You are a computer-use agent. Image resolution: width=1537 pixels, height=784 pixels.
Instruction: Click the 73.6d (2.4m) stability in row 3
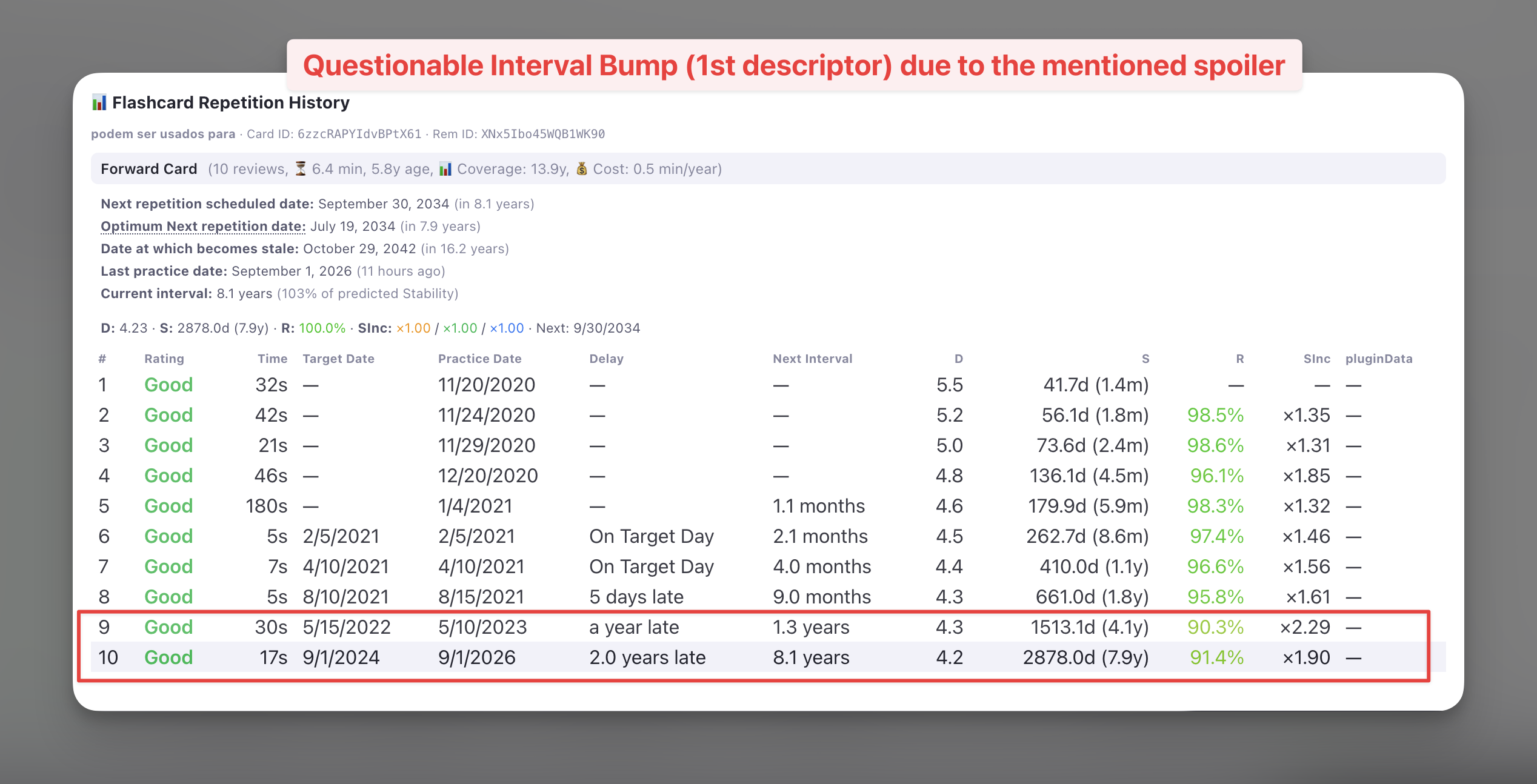pos(1093,445)
